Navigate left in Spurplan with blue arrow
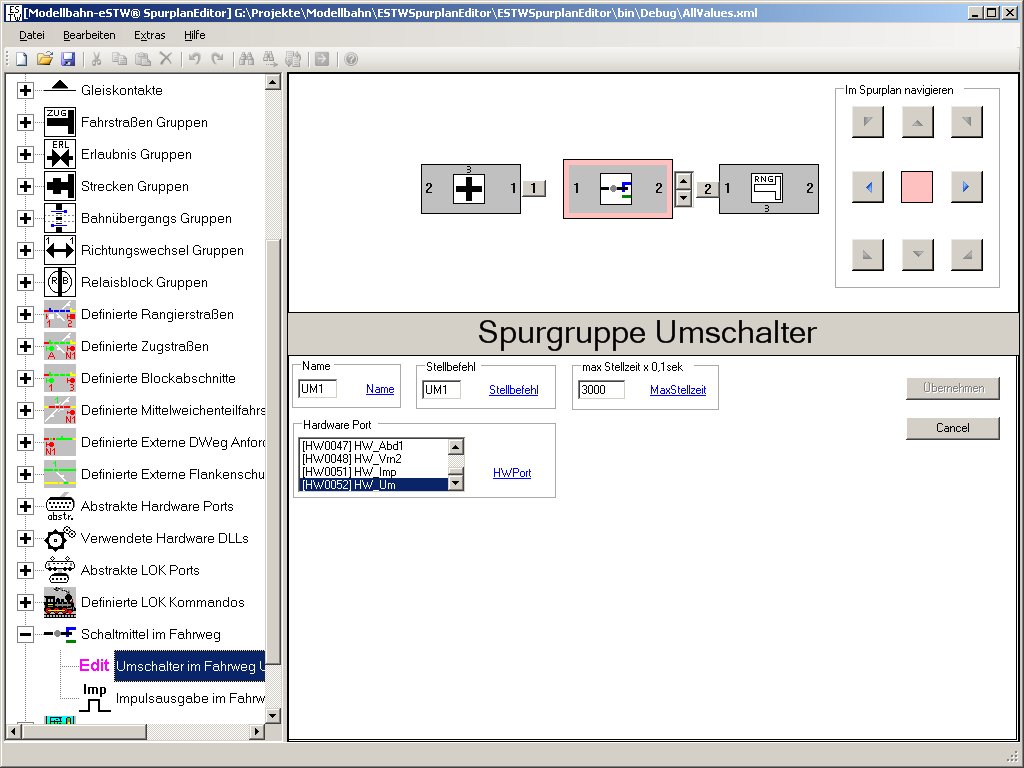Viewport: 1024px width, 768px height. 868,187
